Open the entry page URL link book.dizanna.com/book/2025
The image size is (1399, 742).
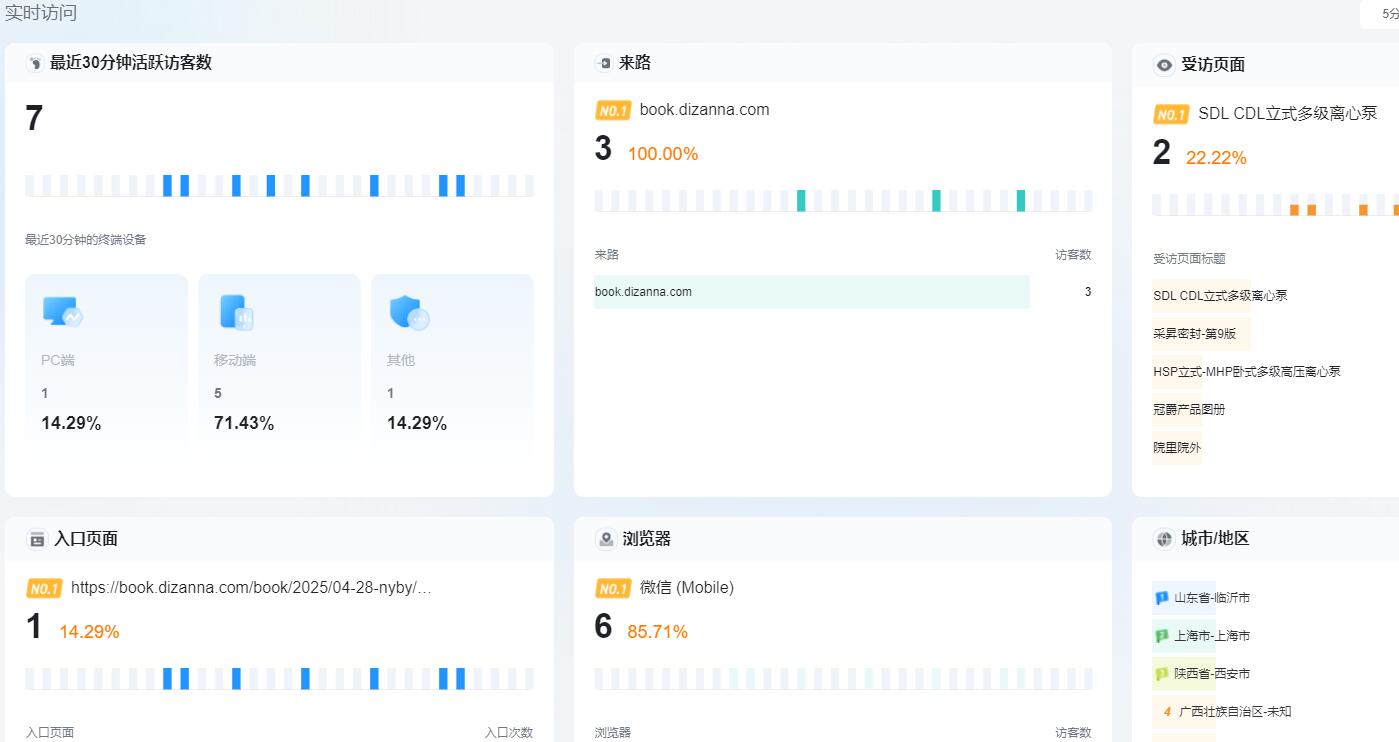coord(251,587)
